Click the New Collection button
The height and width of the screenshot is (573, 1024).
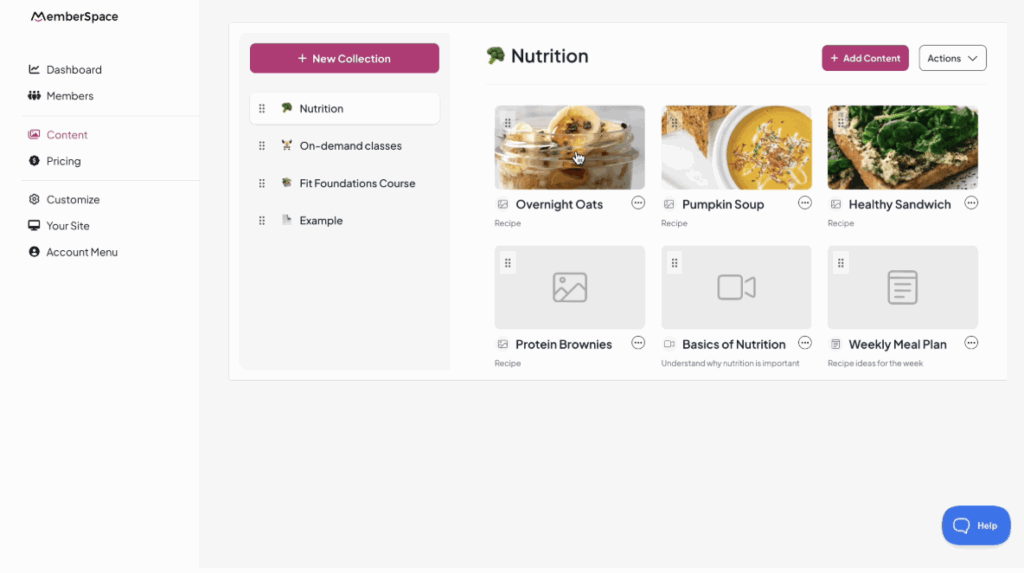click(344, 58)
